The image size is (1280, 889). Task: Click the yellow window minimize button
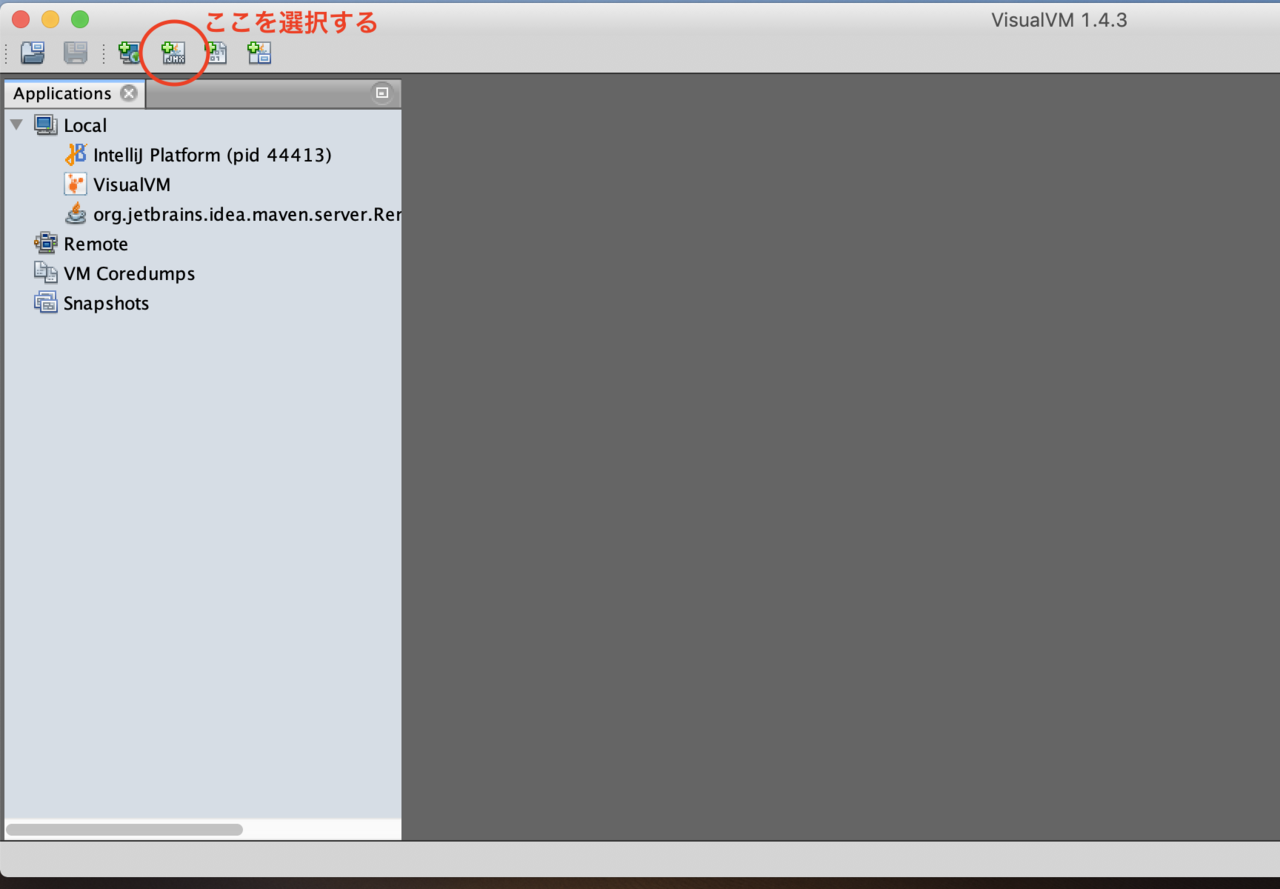pyautogui.click(x=50, y=20)
